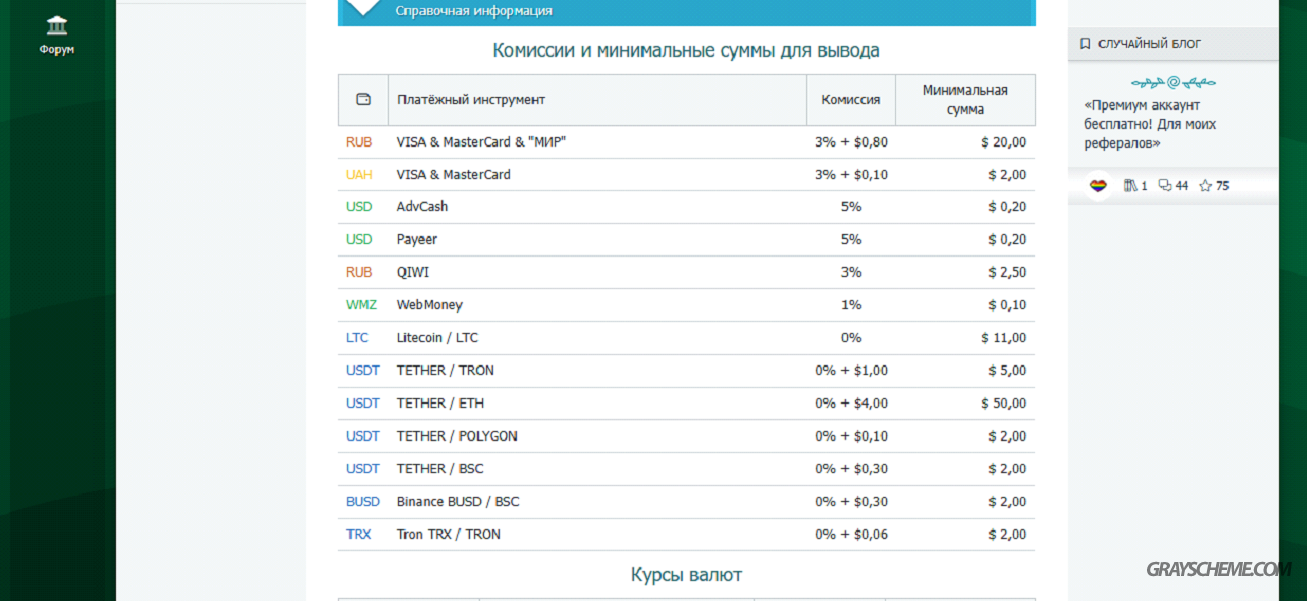Click minimum amount $ 20,00
1307x601 pixels.
pos(1003,142)
